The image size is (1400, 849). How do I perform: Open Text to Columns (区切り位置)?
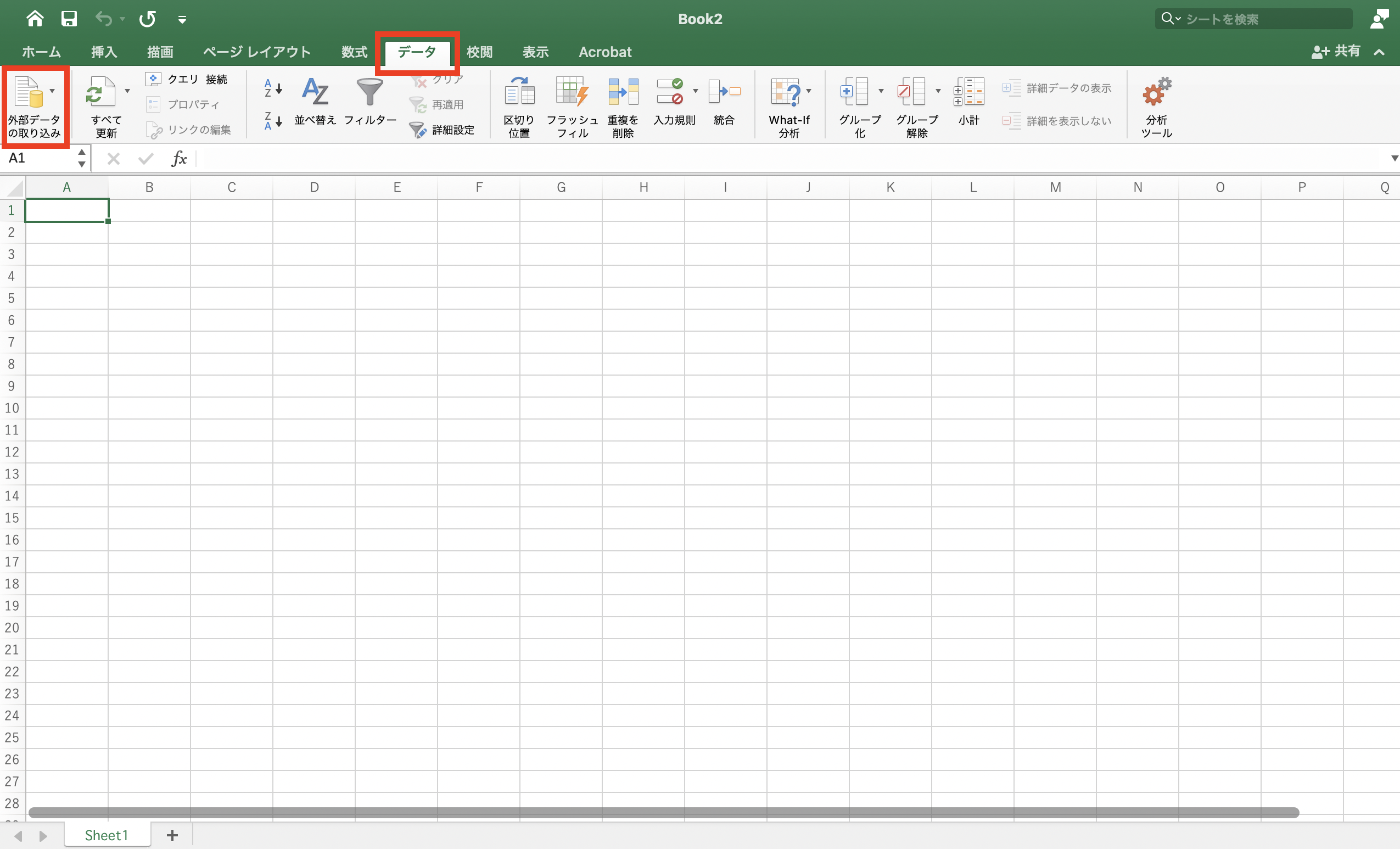(519, 92)
